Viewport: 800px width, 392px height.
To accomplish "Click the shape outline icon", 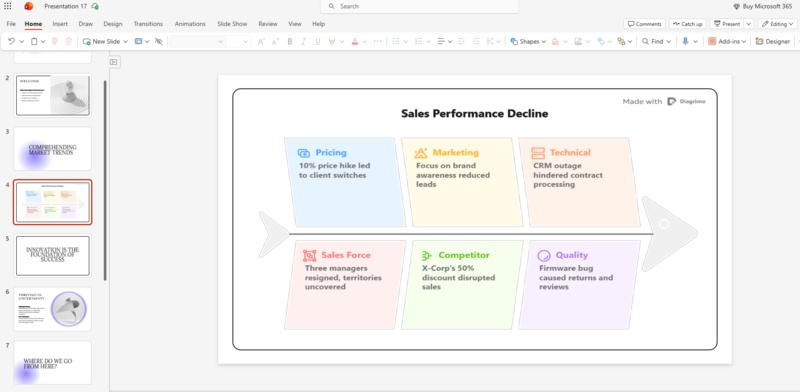I will [578, 41].
